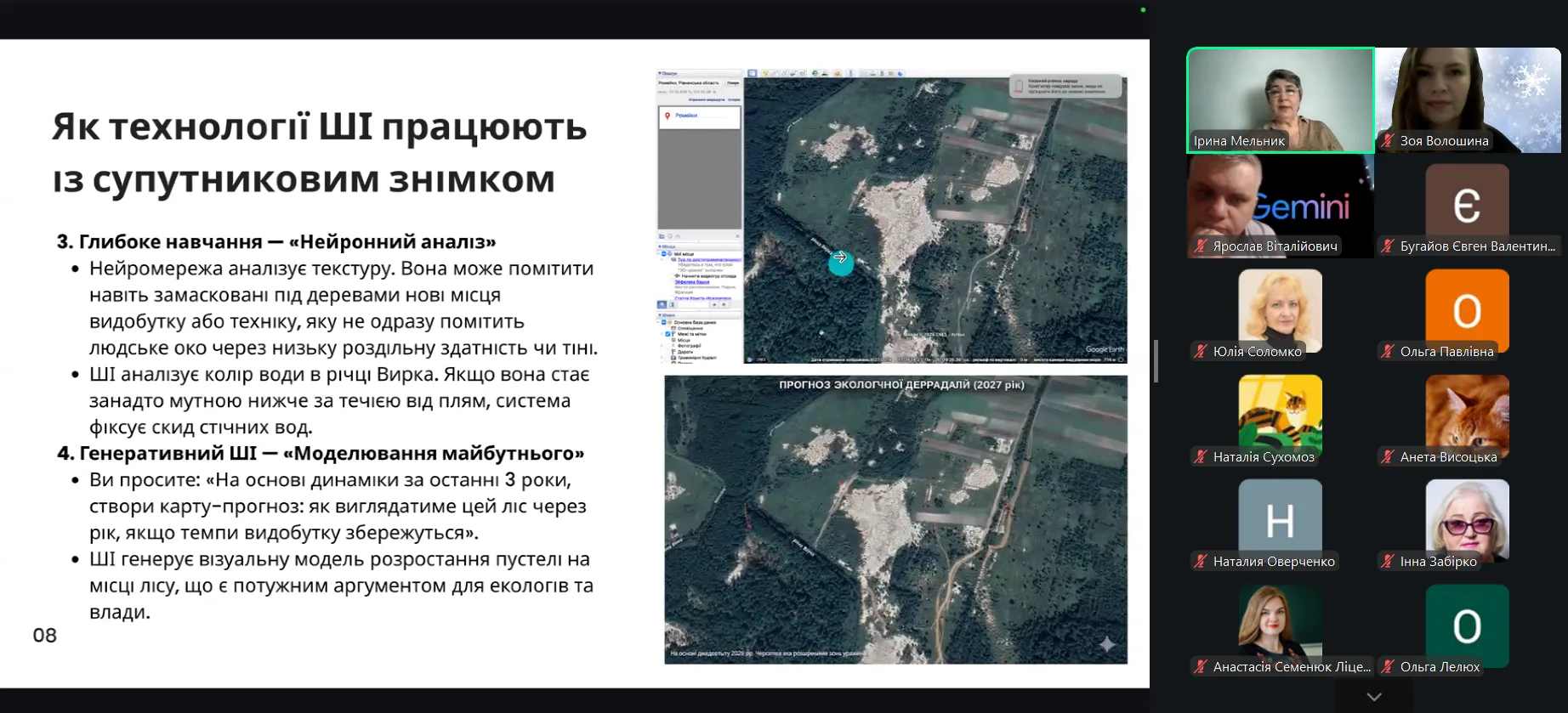This screenshot has height=713, width=1568.
Task: Click the Ромейки, Рівненська область search field
Action: click(690, 83)
